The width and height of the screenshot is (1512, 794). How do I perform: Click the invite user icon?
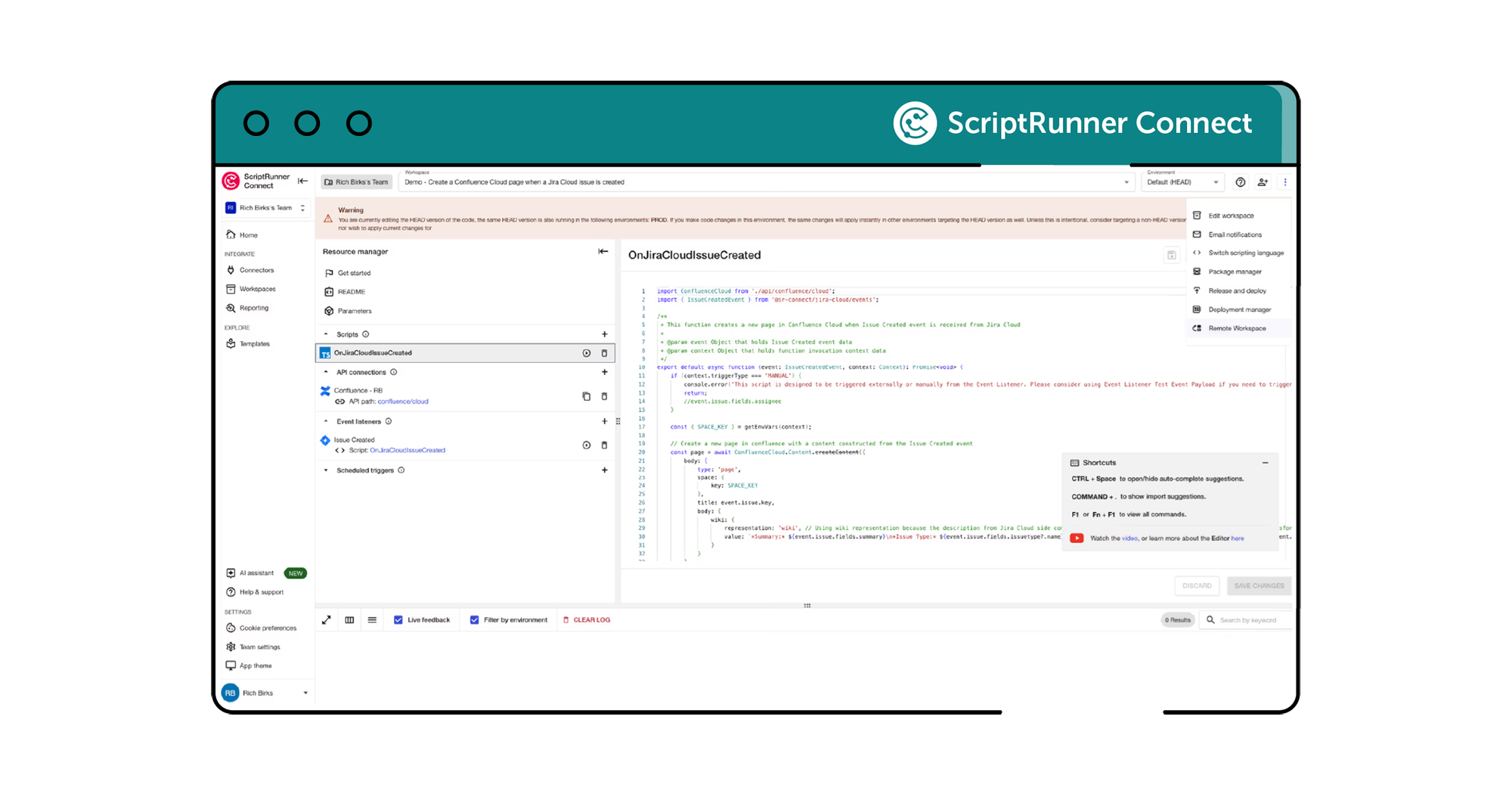tap(1262, 182)
